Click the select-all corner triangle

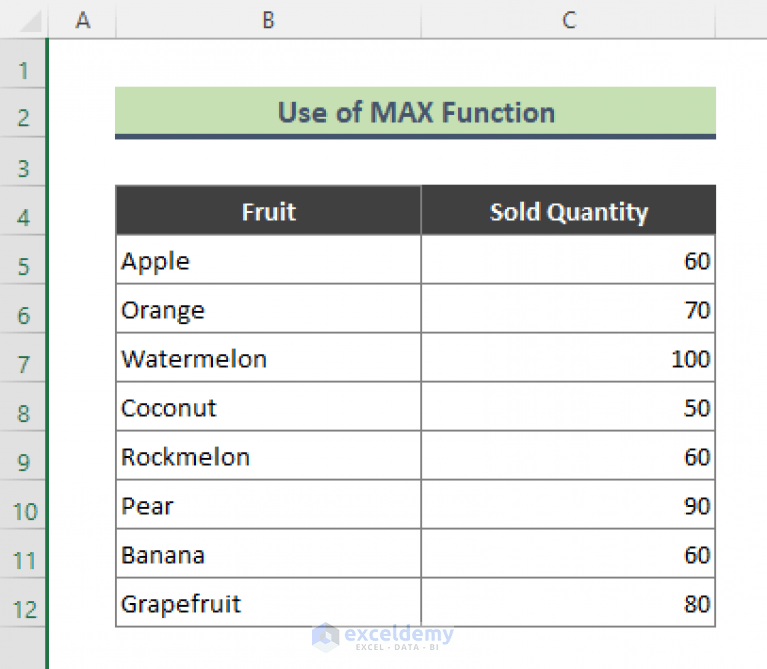click(30, 22)
